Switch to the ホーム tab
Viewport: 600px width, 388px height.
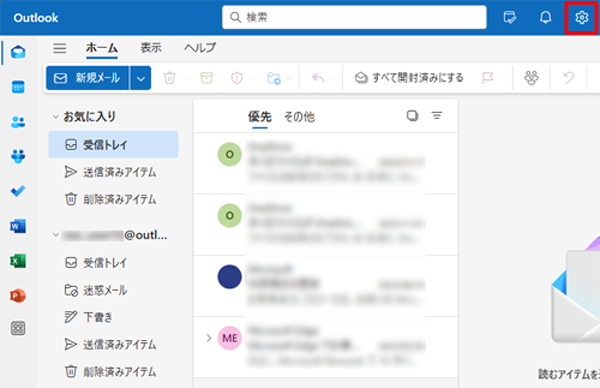click(x=102, y=48)
